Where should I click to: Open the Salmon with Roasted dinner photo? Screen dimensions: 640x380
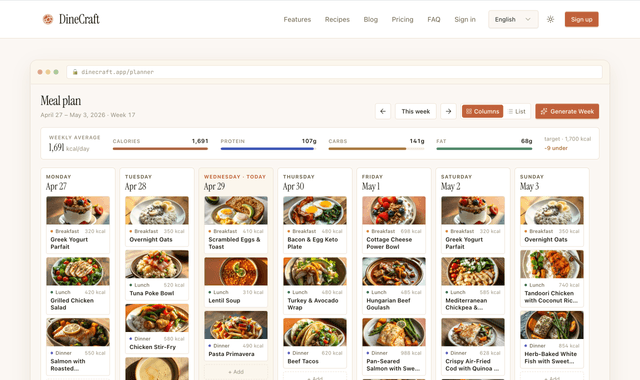pos(78,332)
